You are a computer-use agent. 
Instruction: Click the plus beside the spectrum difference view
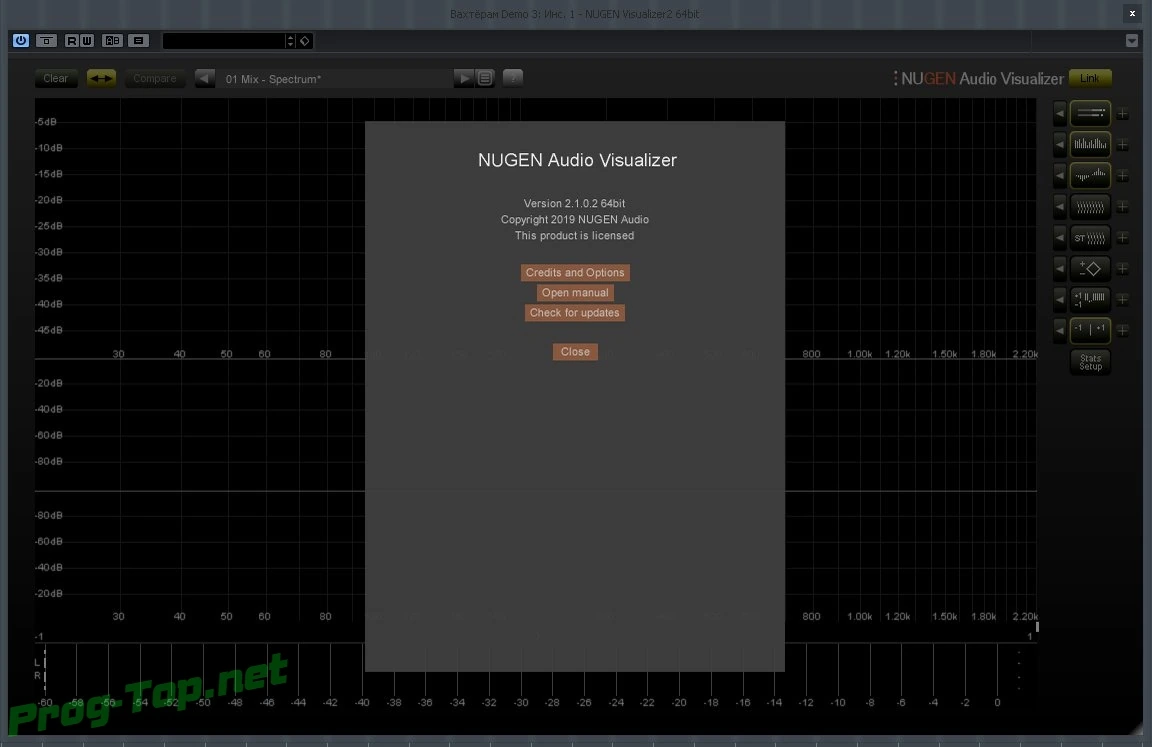tap(1123, 176)
